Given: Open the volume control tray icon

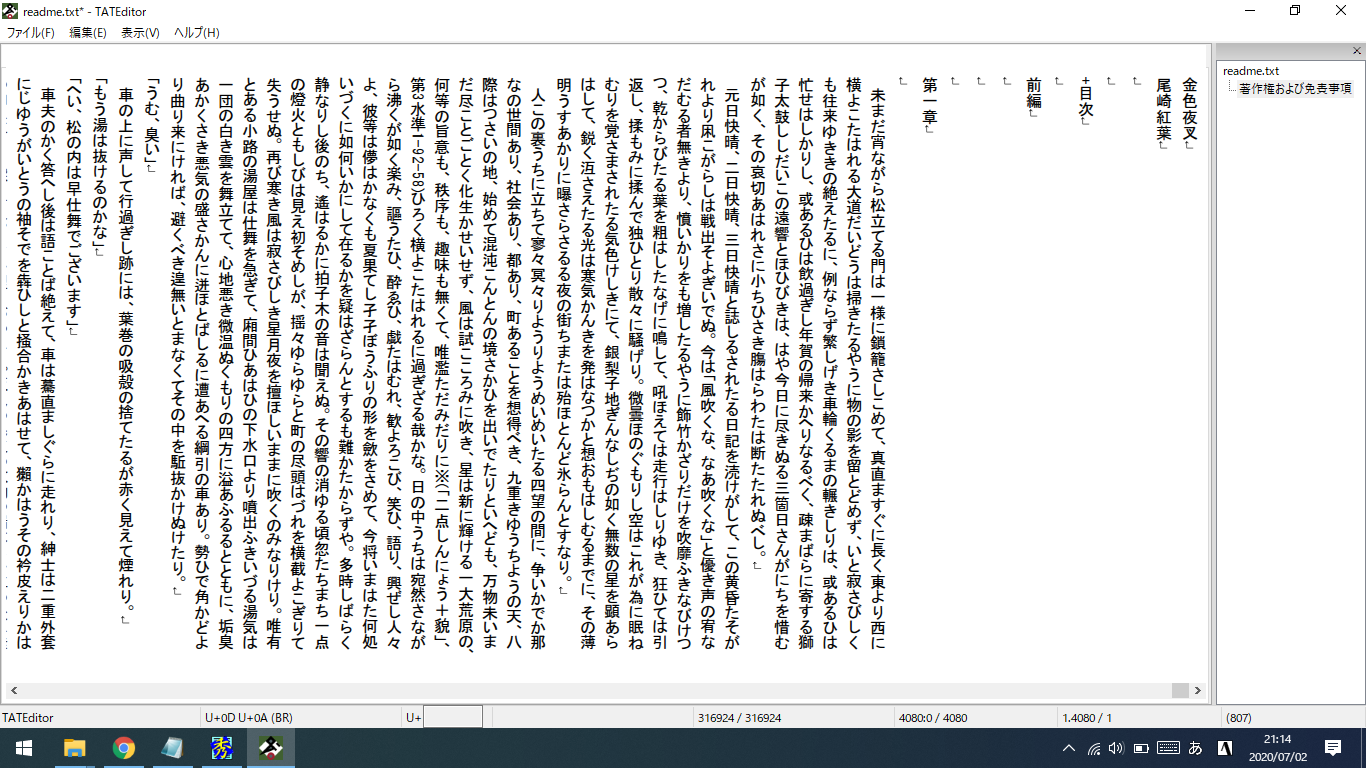Looking at the screenshot, I should pyautogui.click(x=1117, y=748).
